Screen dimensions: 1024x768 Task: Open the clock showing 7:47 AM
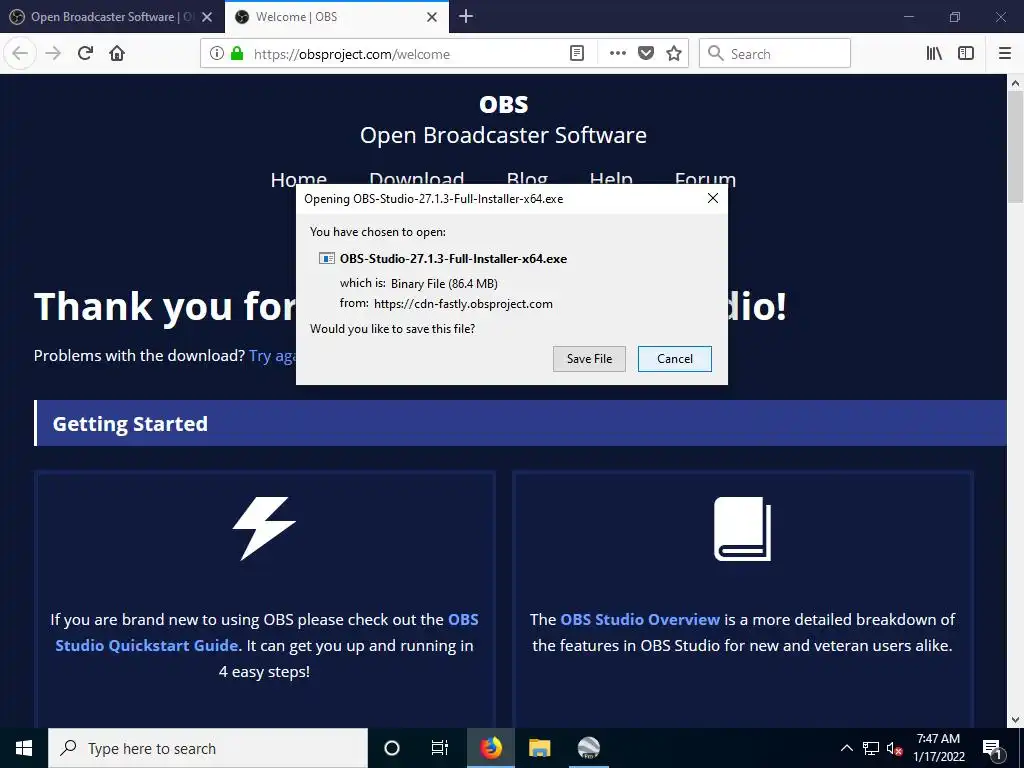click(938, 748)
